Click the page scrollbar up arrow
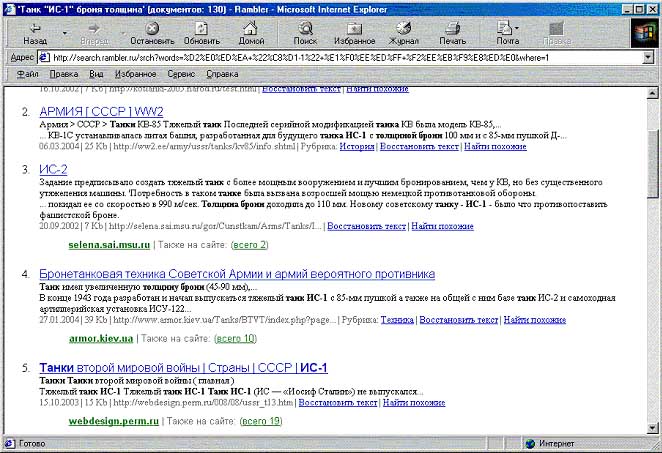Image resolution: width=662 pixels, height=453 pixels. (x=652, y=93)
